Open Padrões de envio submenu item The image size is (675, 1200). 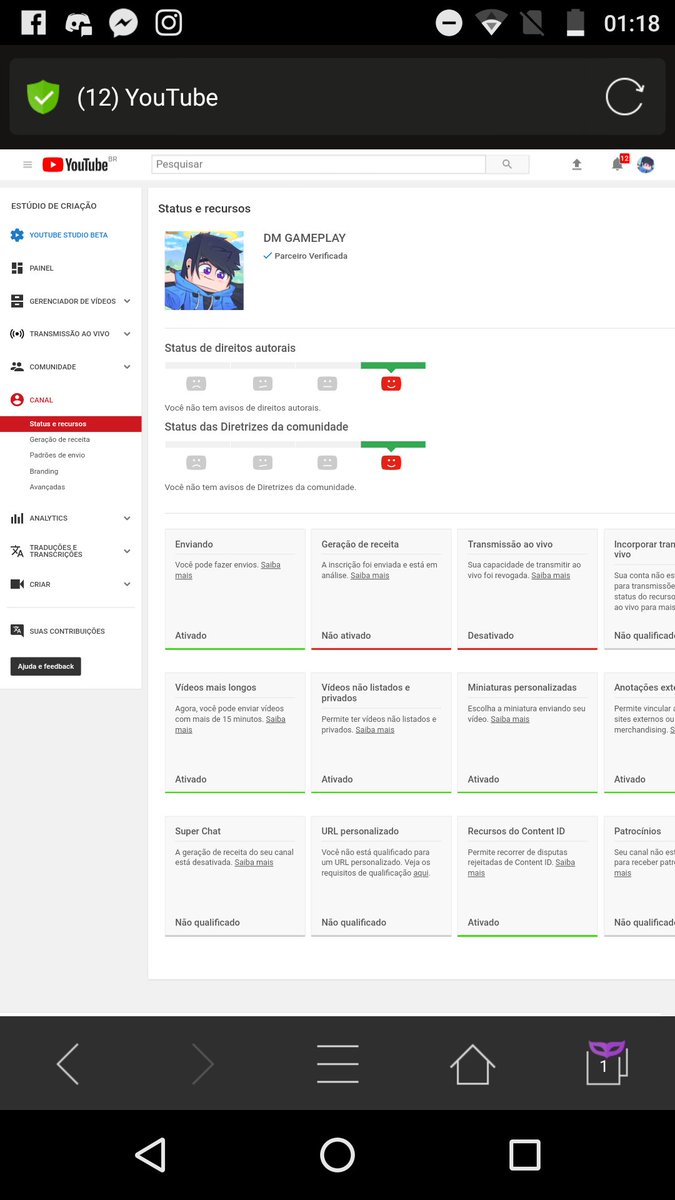coord(57,455)
